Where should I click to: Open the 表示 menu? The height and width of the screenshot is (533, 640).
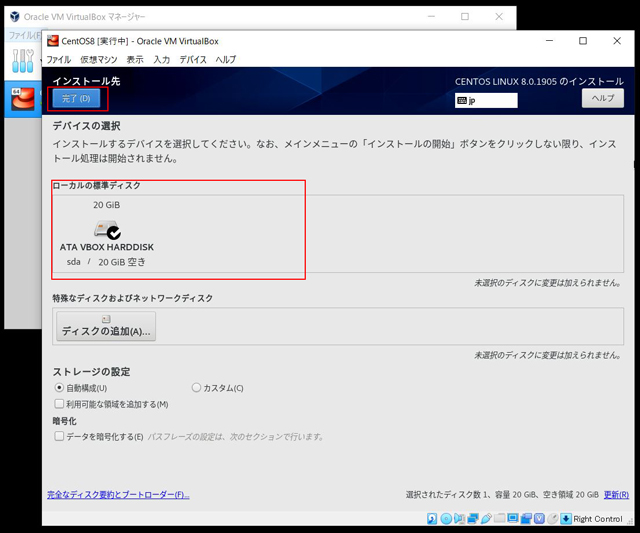tap(135, 60)
